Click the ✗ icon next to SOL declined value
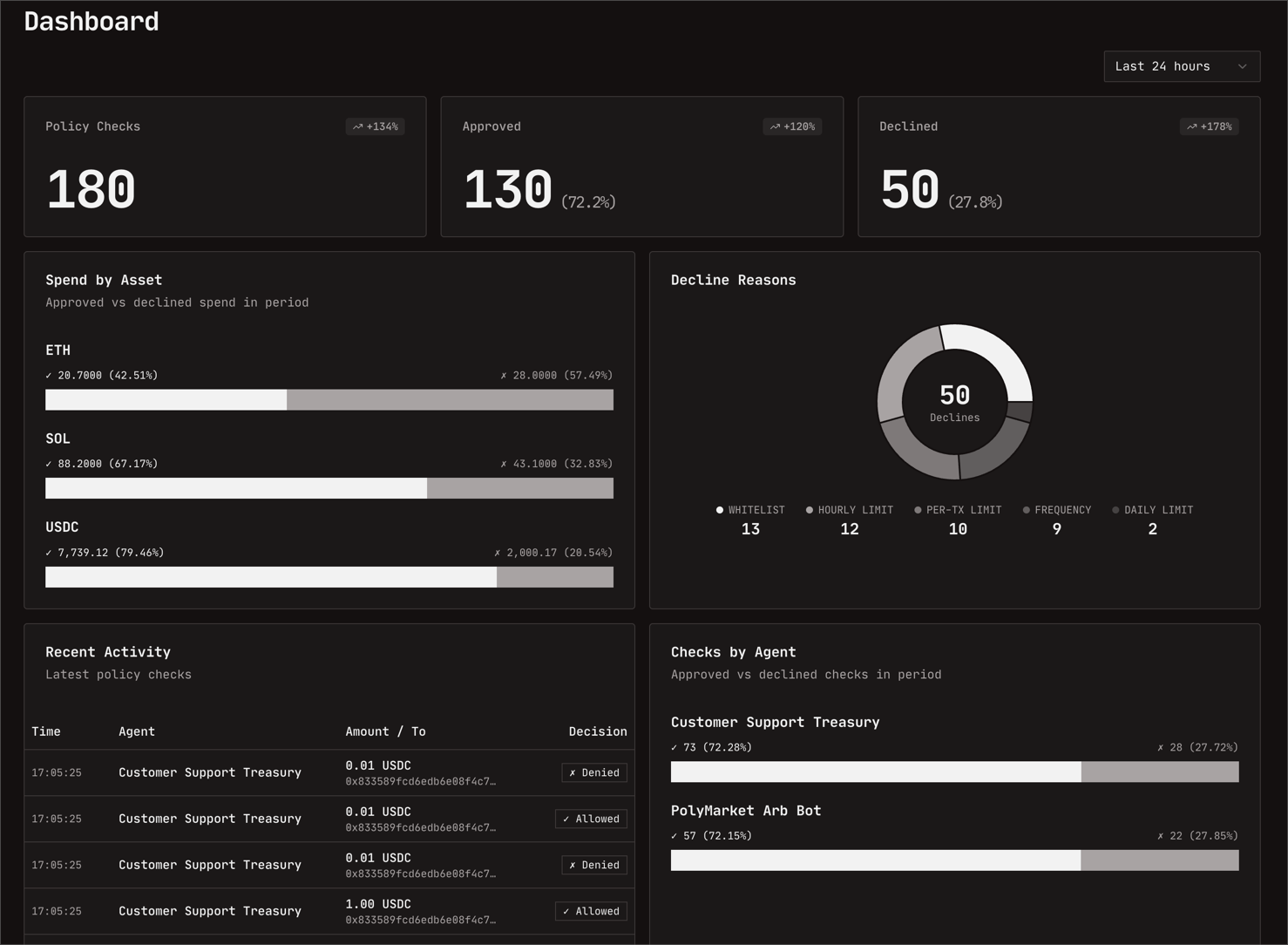 [x=503, y=463]
